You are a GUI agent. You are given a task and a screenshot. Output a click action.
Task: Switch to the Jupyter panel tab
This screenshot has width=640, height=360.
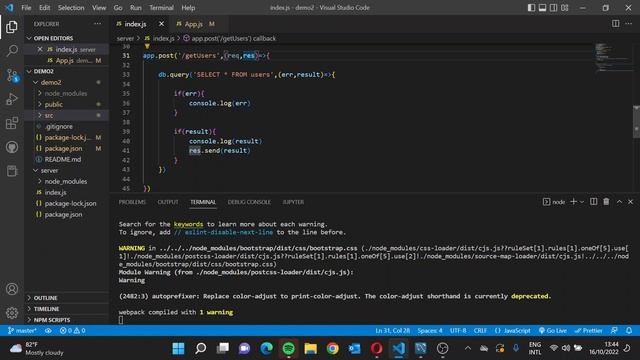[293, 202]
